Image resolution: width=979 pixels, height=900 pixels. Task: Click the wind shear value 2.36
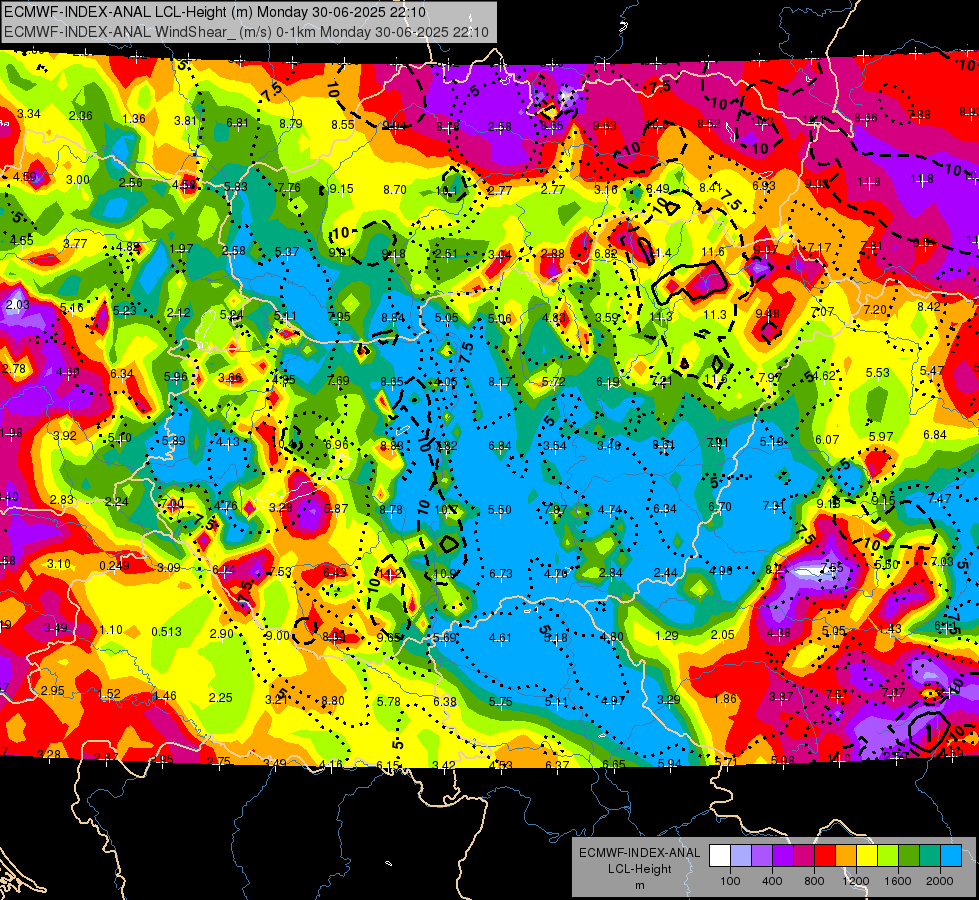(81, 116)
